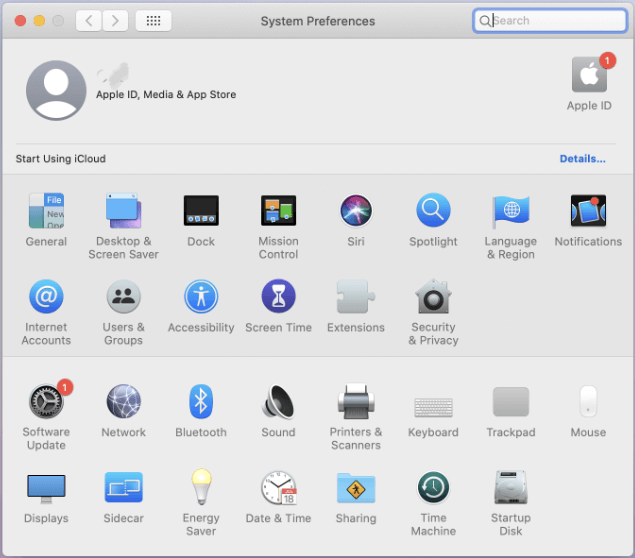Go forward with the right arrow button
This screenshot has width=635, height=558.
tap(115, 21)
